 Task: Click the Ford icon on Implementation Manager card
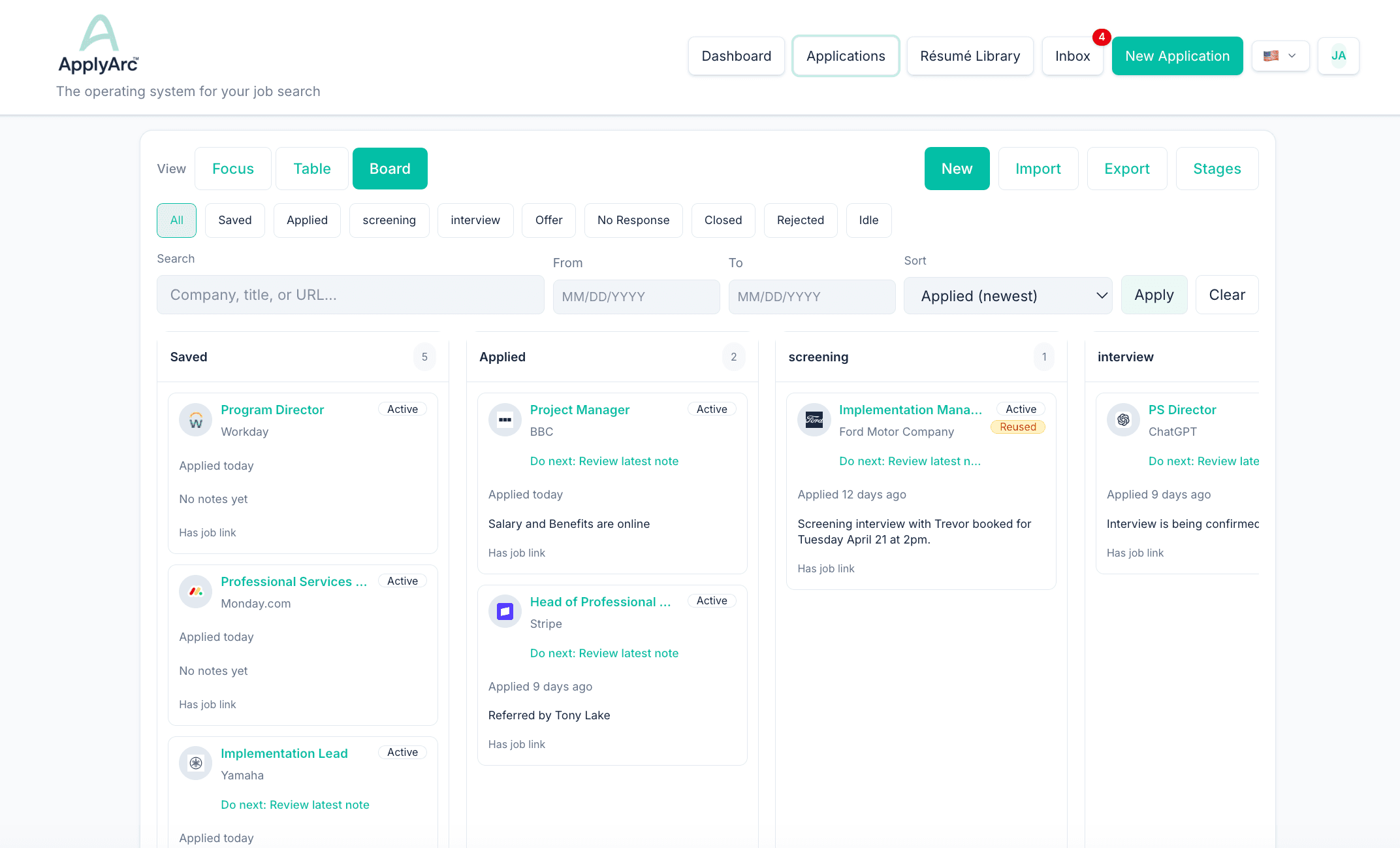click(814, 420)
